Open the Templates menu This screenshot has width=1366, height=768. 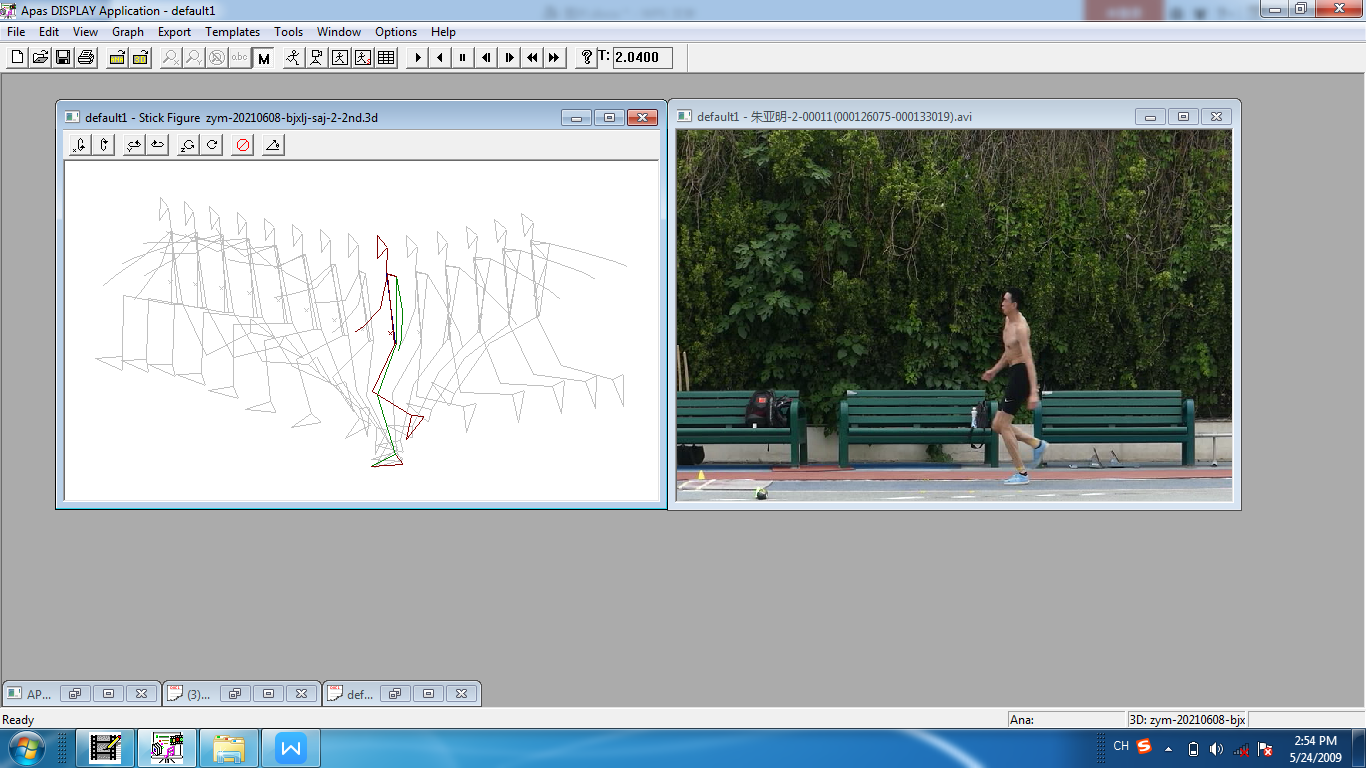click(x=232, y=32)
